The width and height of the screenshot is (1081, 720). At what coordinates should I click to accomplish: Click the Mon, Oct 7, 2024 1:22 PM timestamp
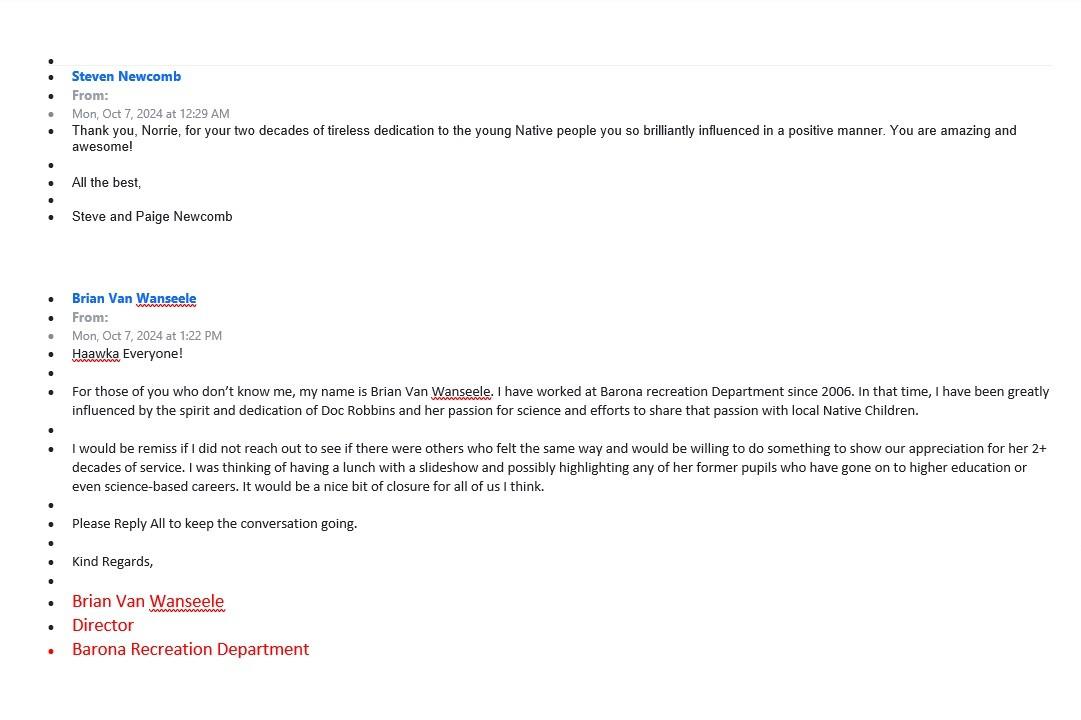(x=147, y=336)
